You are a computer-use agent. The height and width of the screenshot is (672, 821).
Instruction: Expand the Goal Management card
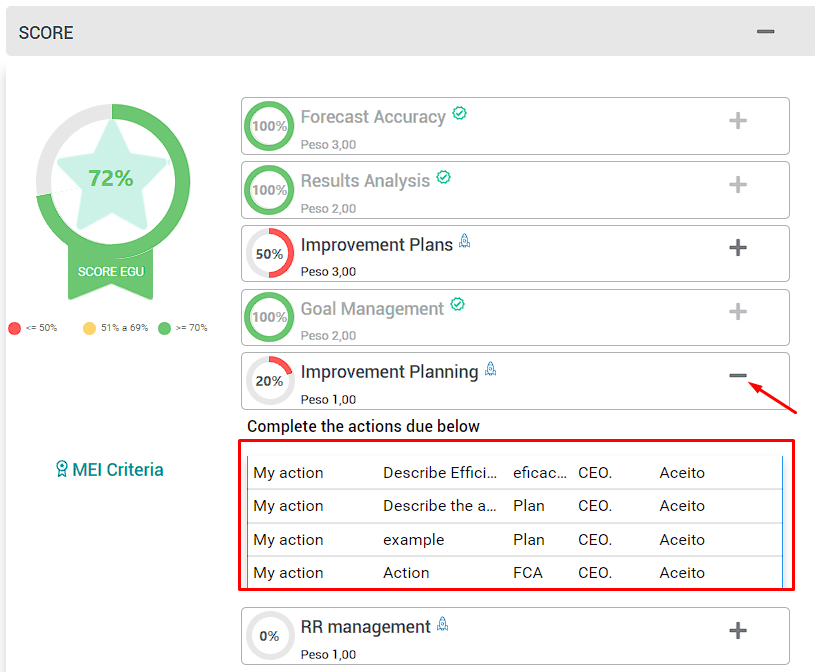(738, 312)
